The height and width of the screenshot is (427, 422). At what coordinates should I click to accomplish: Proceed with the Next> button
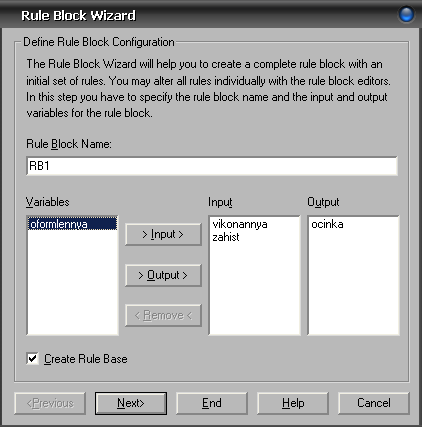[131, 403]
